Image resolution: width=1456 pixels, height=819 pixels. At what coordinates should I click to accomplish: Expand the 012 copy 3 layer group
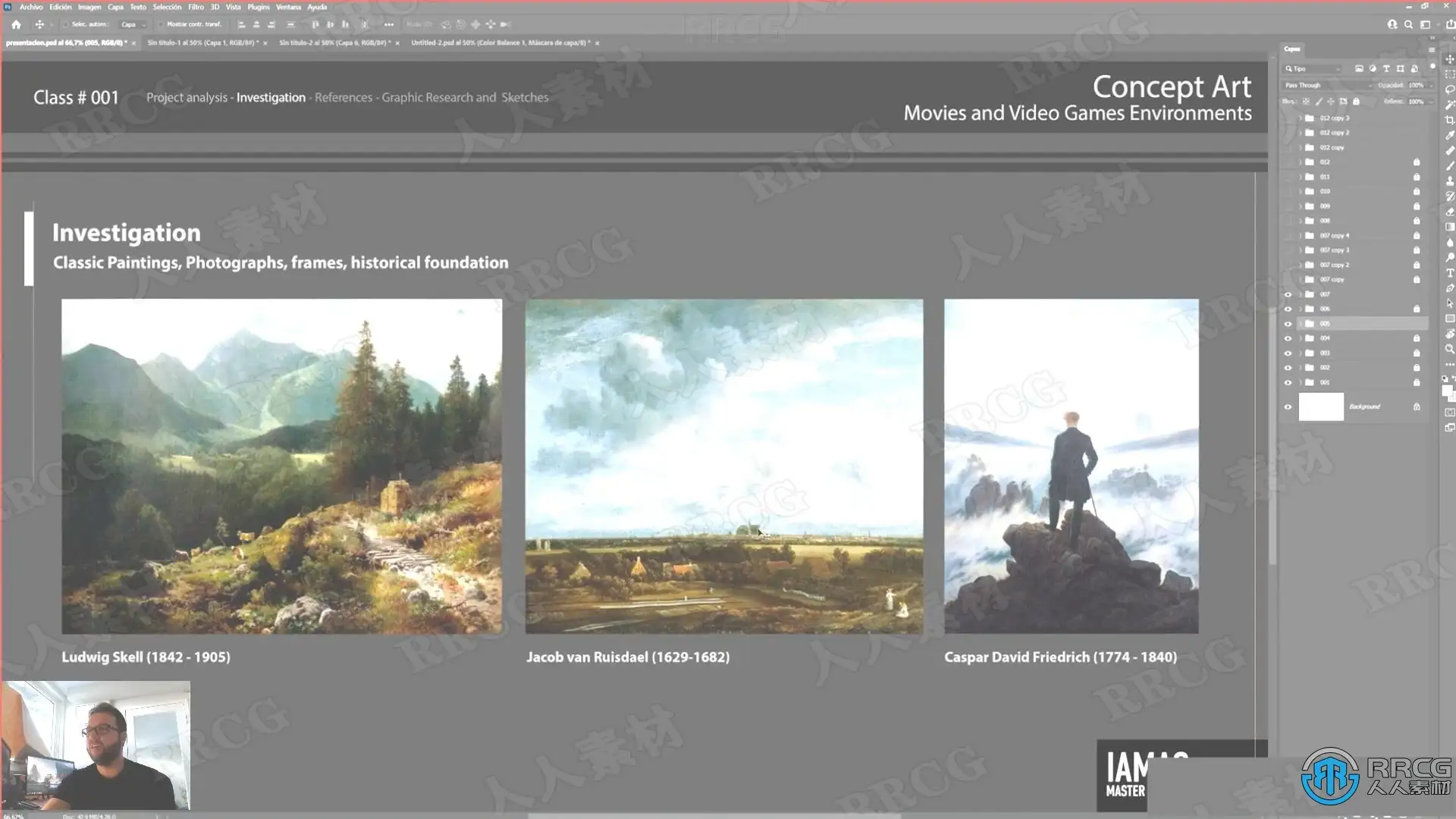point(1301,118)
